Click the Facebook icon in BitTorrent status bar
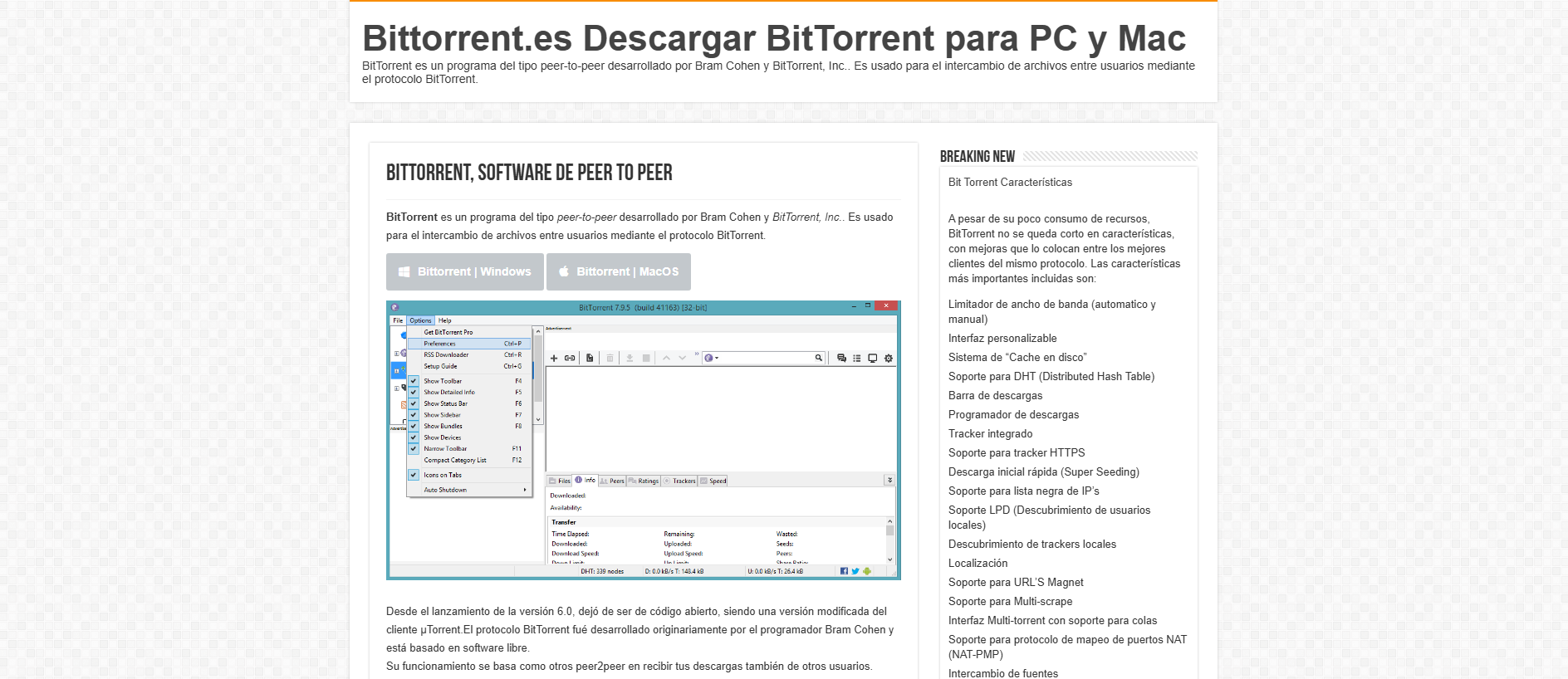 tap(844, 571)
